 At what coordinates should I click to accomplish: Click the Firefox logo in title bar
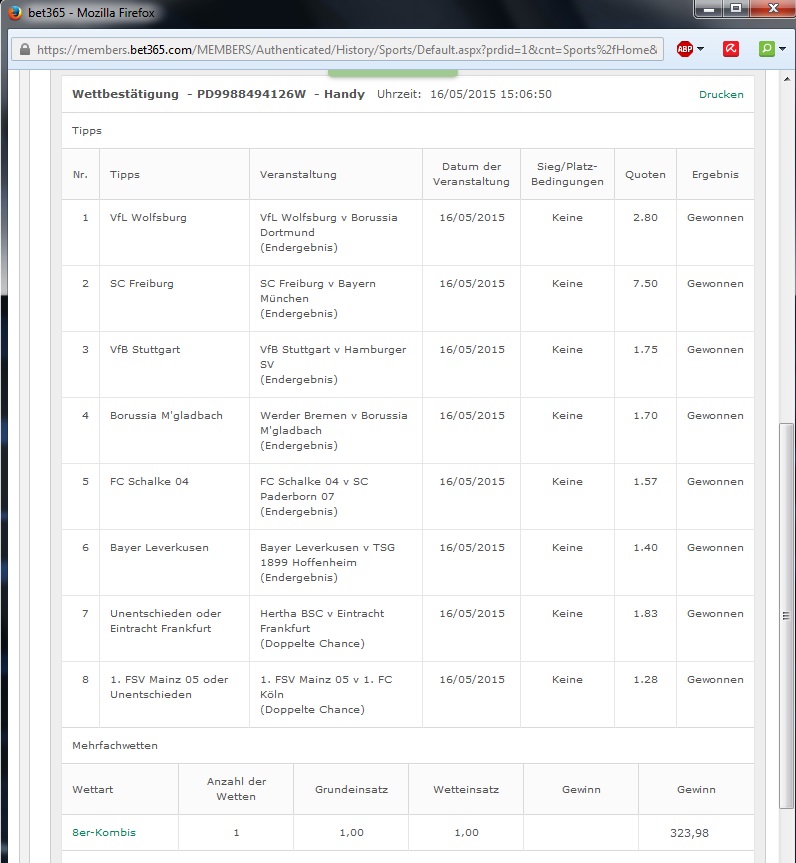click(15, 12)
